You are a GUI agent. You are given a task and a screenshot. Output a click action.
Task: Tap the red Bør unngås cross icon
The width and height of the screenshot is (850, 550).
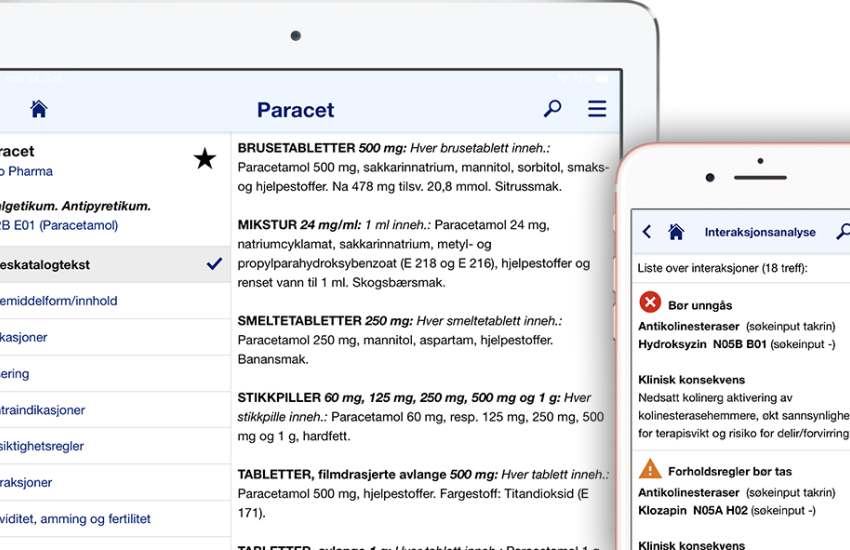pyautogui.click(x=650, y=302)
